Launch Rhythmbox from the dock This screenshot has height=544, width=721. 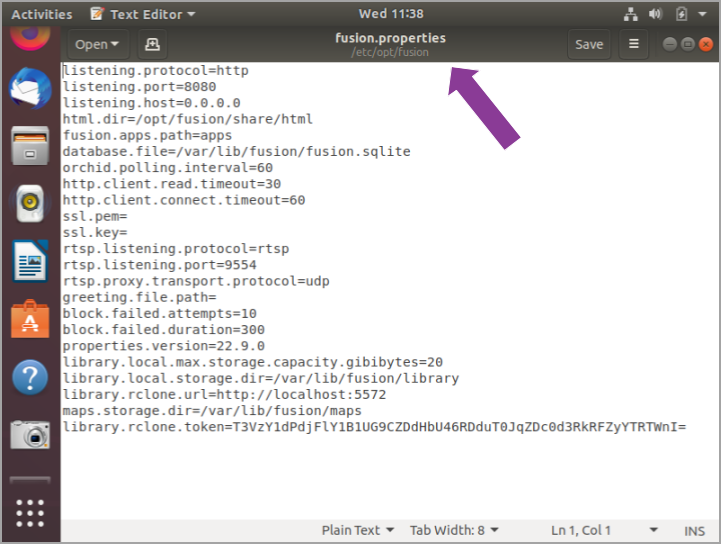(x=30, y=203)
